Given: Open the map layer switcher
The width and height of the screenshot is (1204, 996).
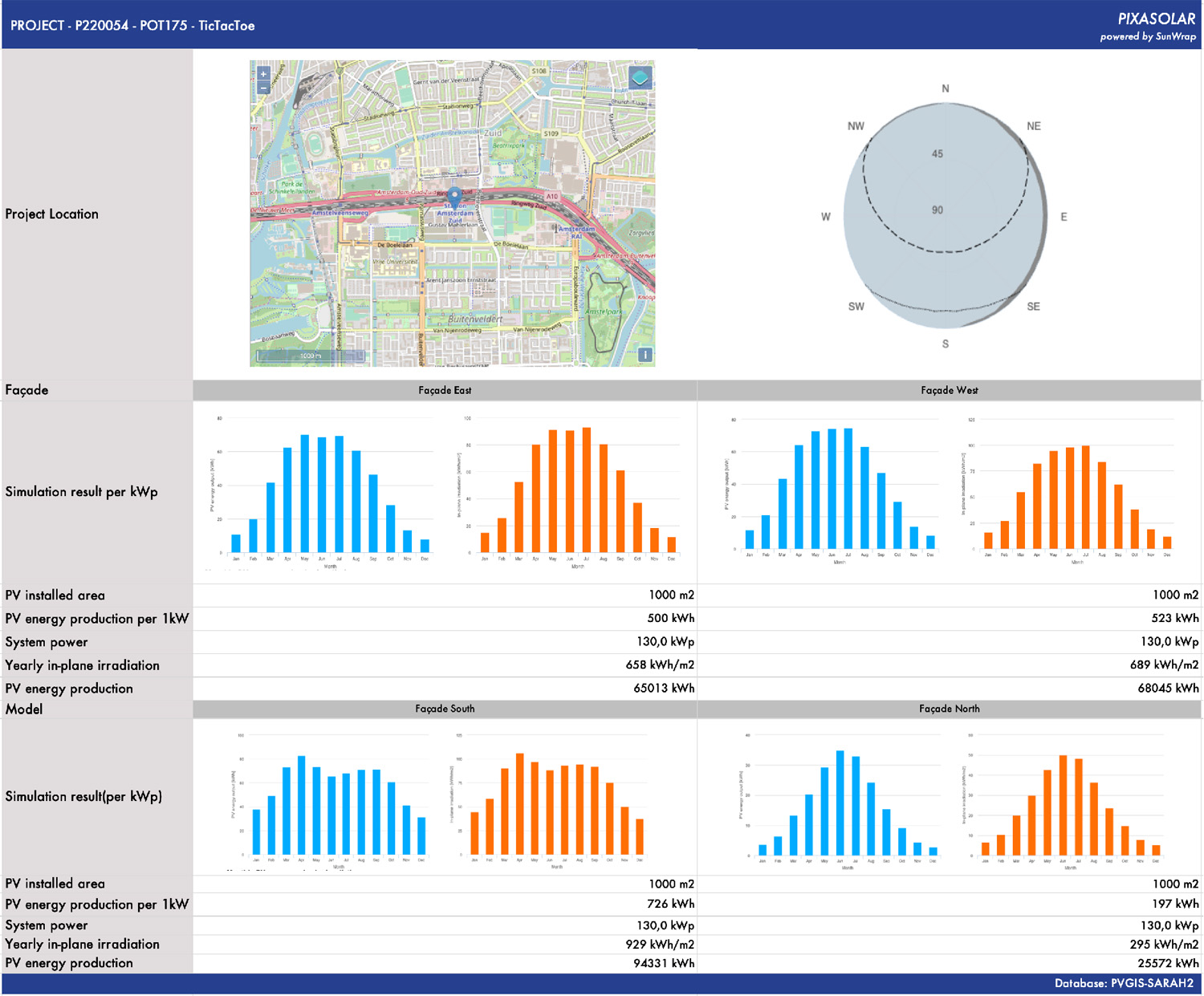Looking at the screenshot, I should click(640, 79).
